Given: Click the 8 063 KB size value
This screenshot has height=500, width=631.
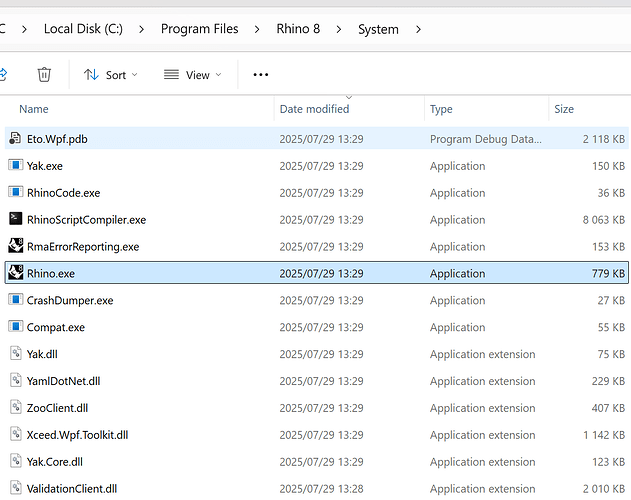Looking at the screenshot, I should click(x=604, y=220).
